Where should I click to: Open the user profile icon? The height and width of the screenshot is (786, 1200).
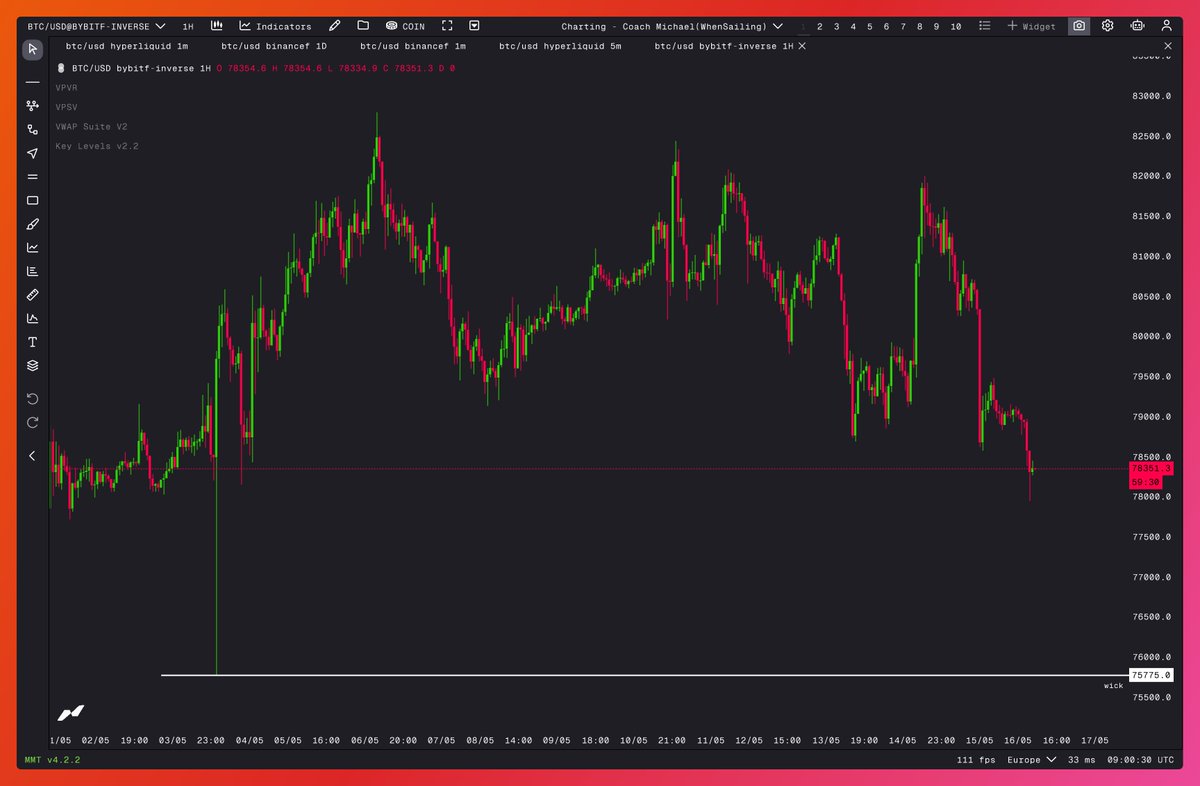tap(1166, 26)
